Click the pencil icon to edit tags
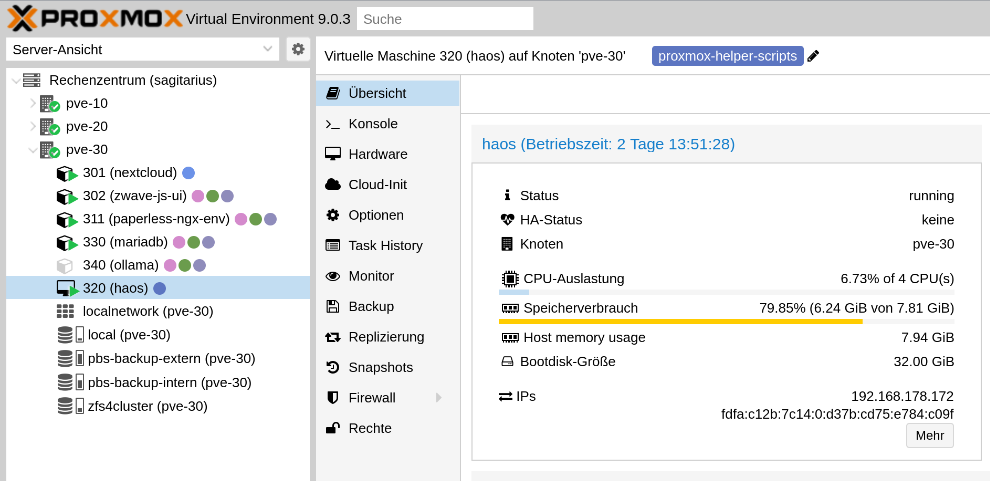The width and height of the screenshot is (990, 481). pos(813,57)
